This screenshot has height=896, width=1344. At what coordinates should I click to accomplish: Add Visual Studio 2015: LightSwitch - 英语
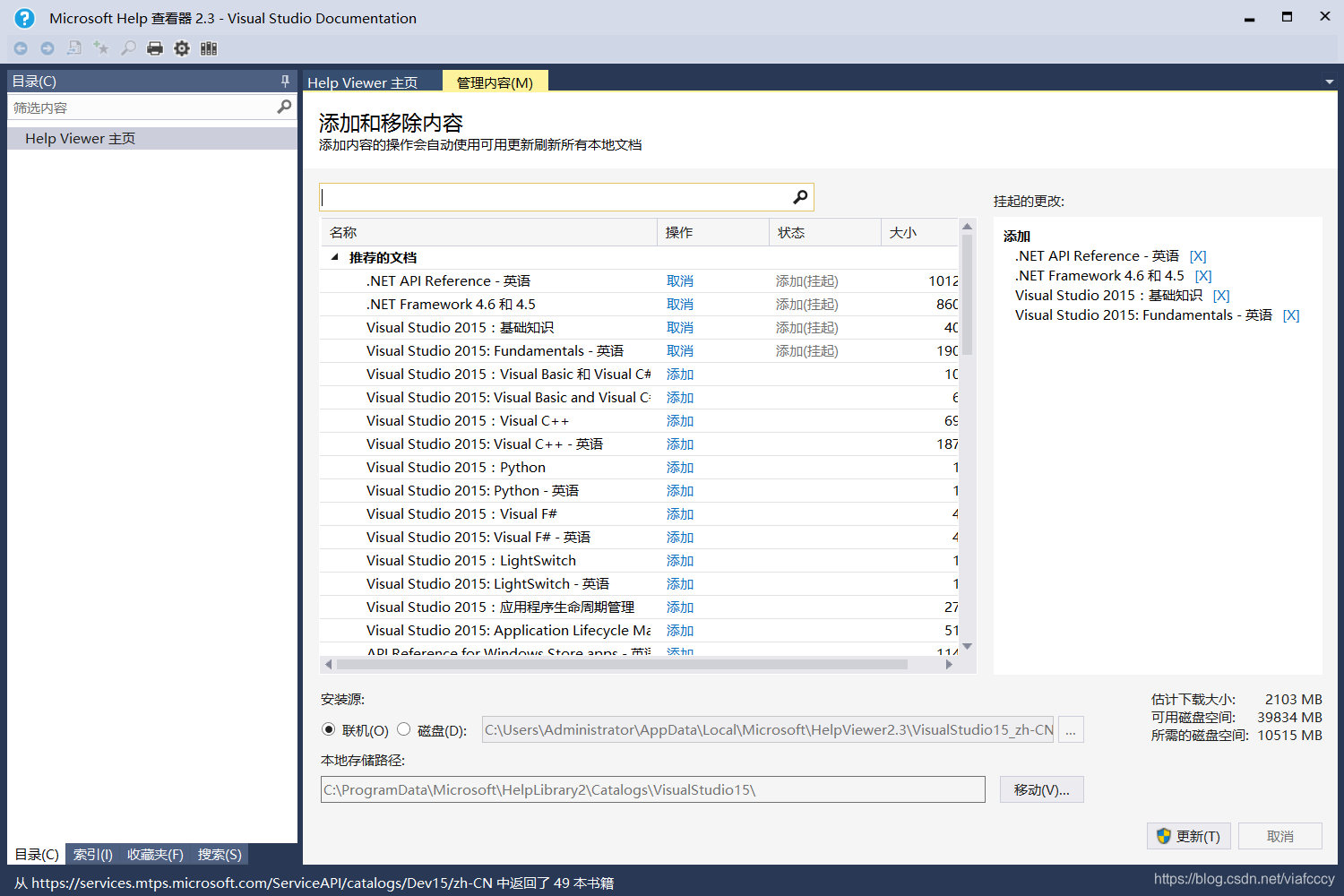point(680,584)
